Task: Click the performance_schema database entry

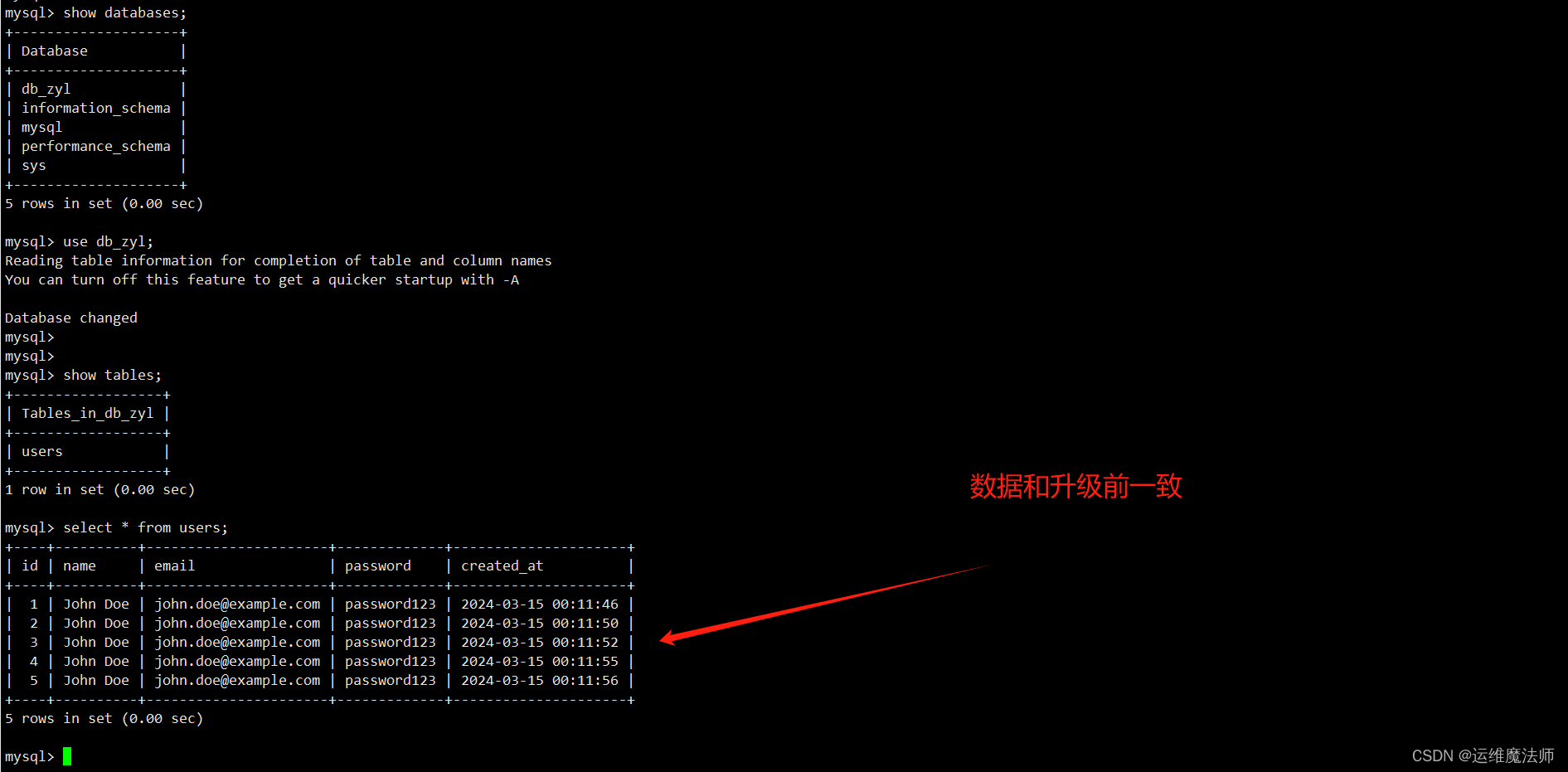Action: coord(96,146)
